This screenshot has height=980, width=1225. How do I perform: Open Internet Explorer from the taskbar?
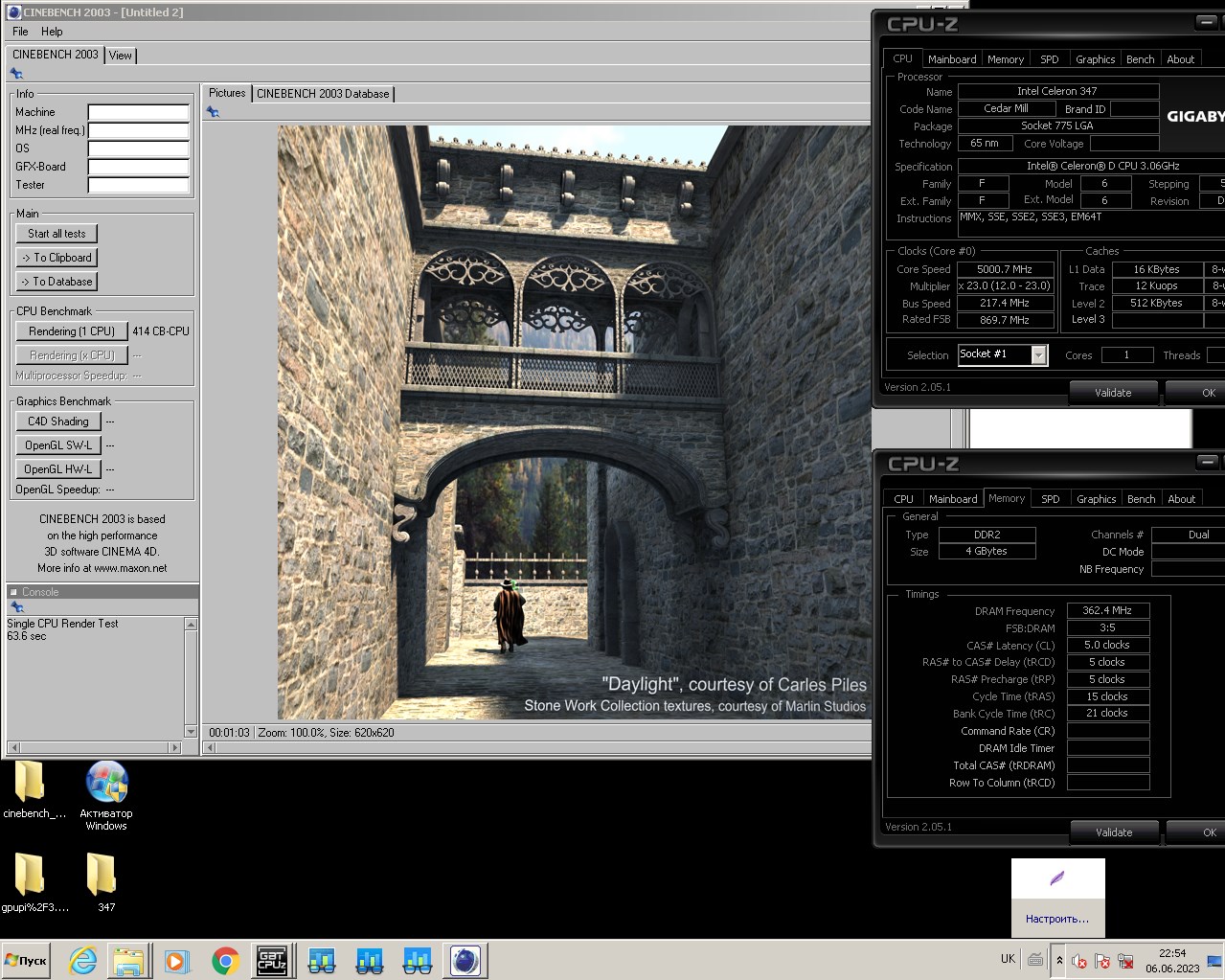(83, 961)
